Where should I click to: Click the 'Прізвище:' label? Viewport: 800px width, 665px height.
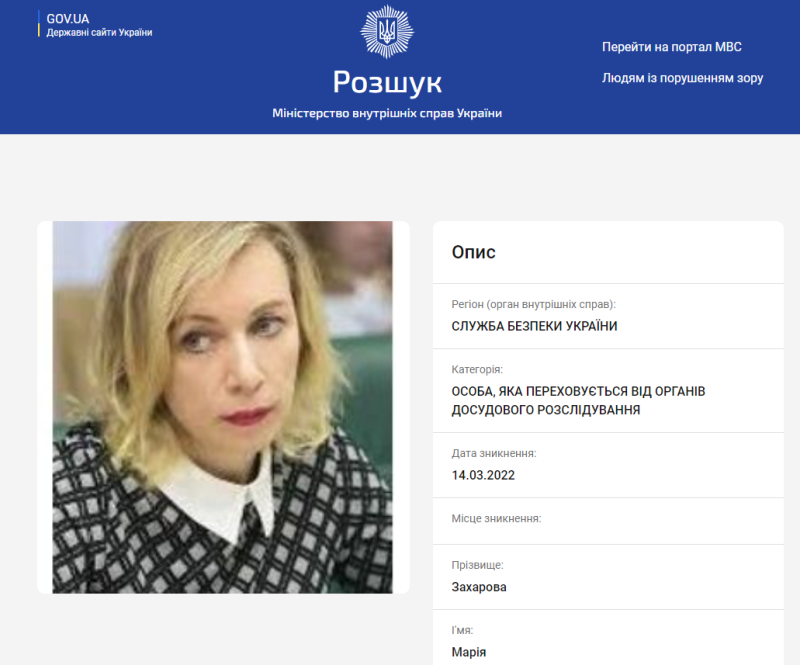click(478, 565)
